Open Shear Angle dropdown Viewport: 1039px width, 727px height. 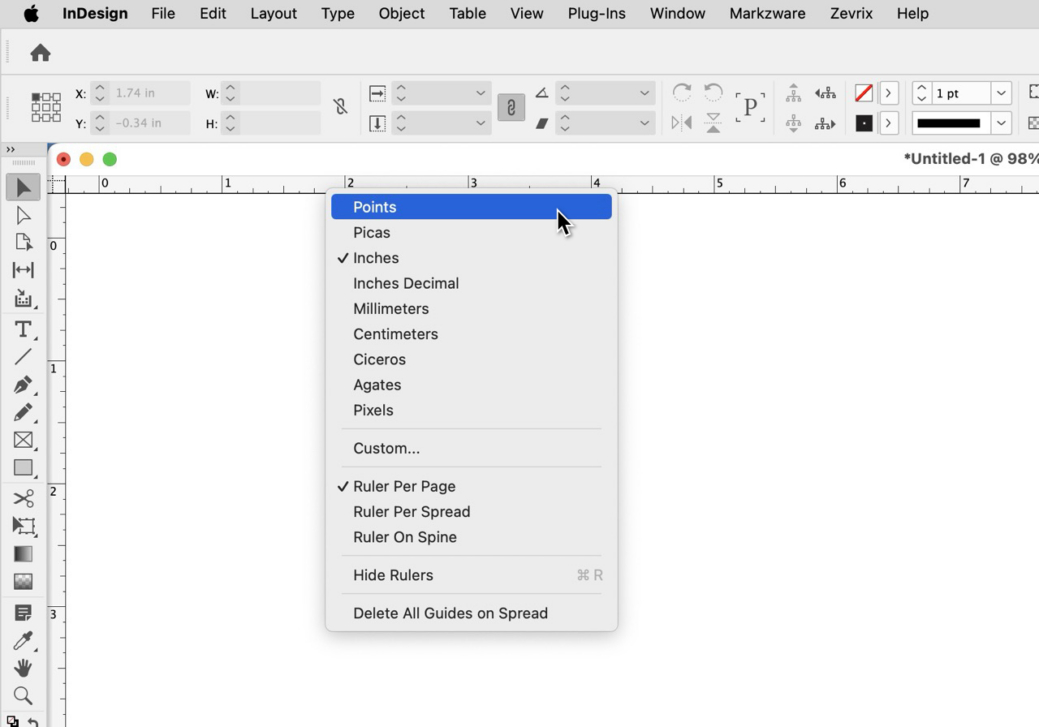(644, 123)
